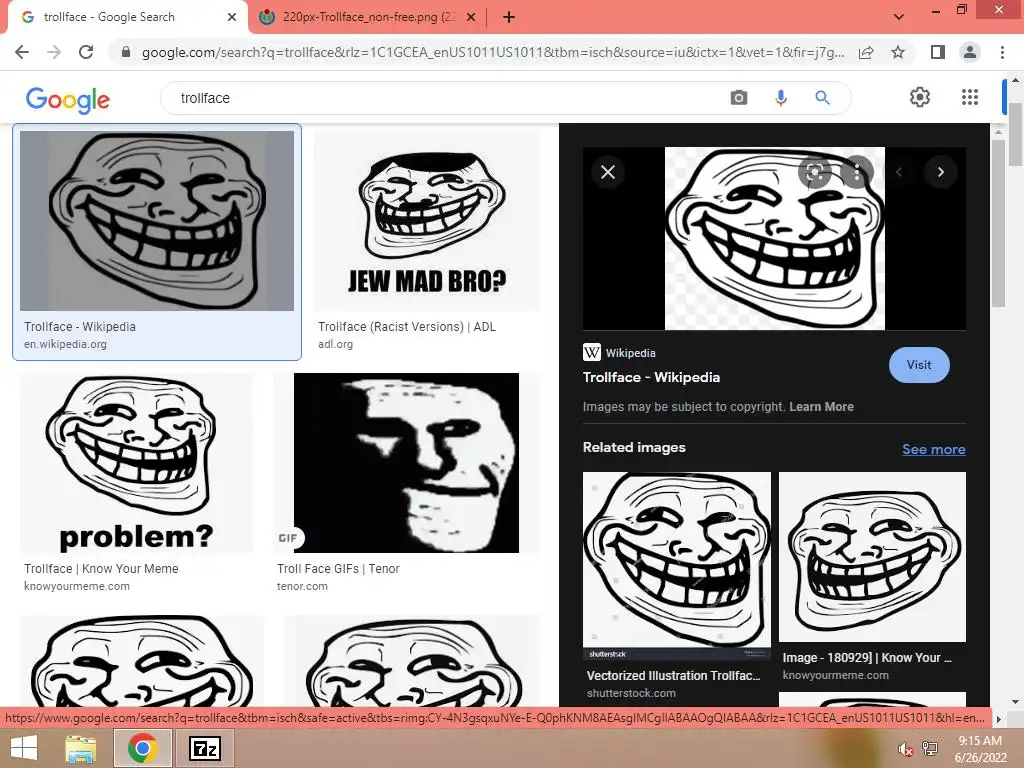Search inside image with the Lens icon
1024x768 pixels.
tap(814, 172)
